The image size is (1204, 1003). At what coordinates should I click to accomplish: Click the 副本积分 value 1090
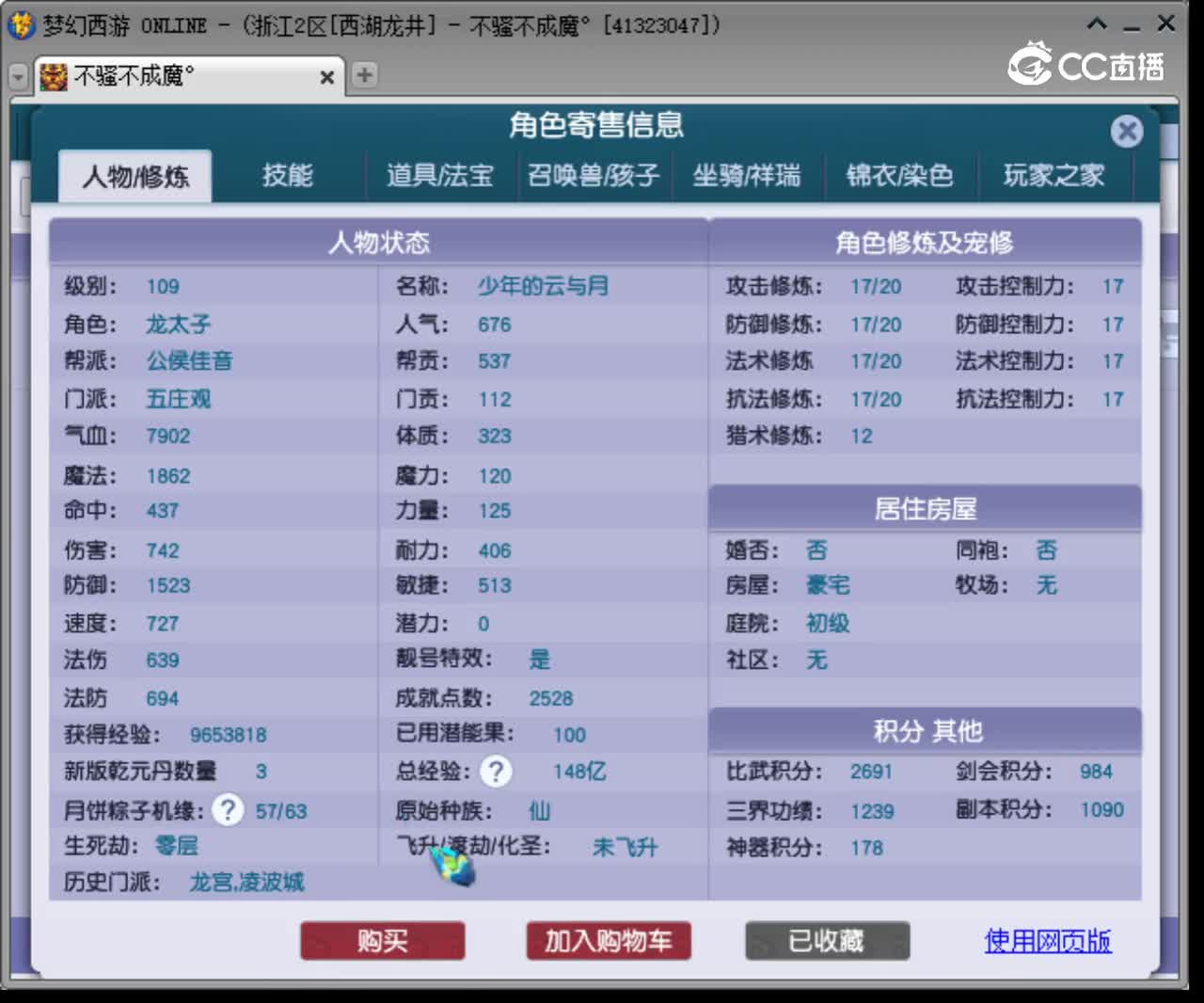coord(1101,810)
